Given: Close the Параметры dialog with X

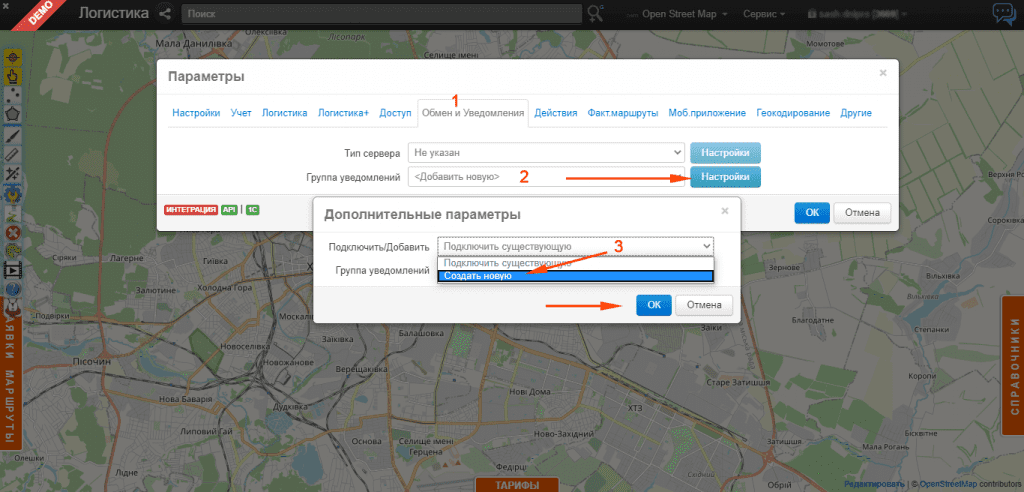Looking at the screenshot, I should pyautogui.click(x=883, y=73).
